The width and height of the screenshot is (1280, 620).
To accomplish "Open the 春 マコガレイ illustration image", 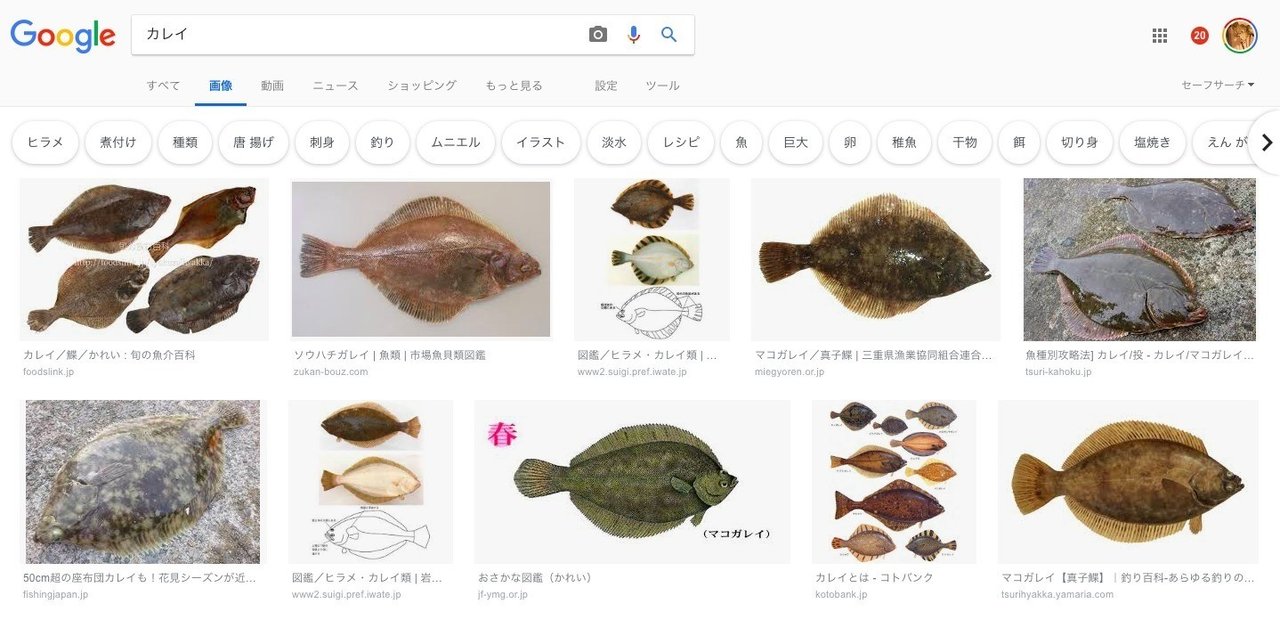I will (632, 482).
